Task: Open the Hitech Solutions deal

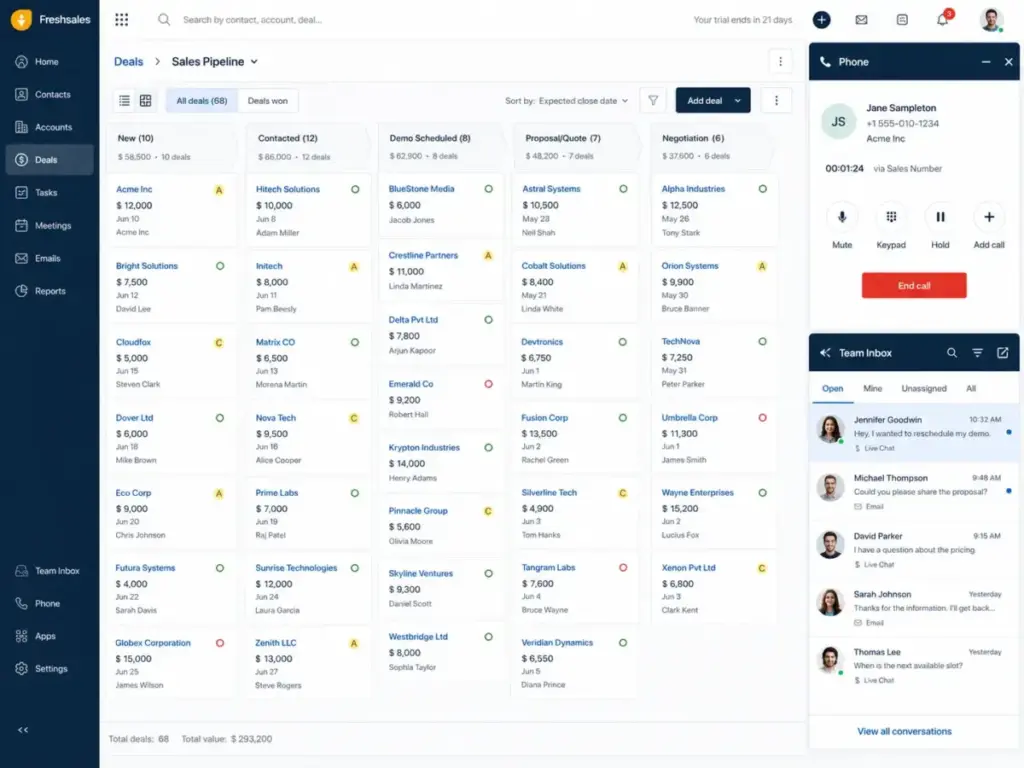Action: pos(287,189)
